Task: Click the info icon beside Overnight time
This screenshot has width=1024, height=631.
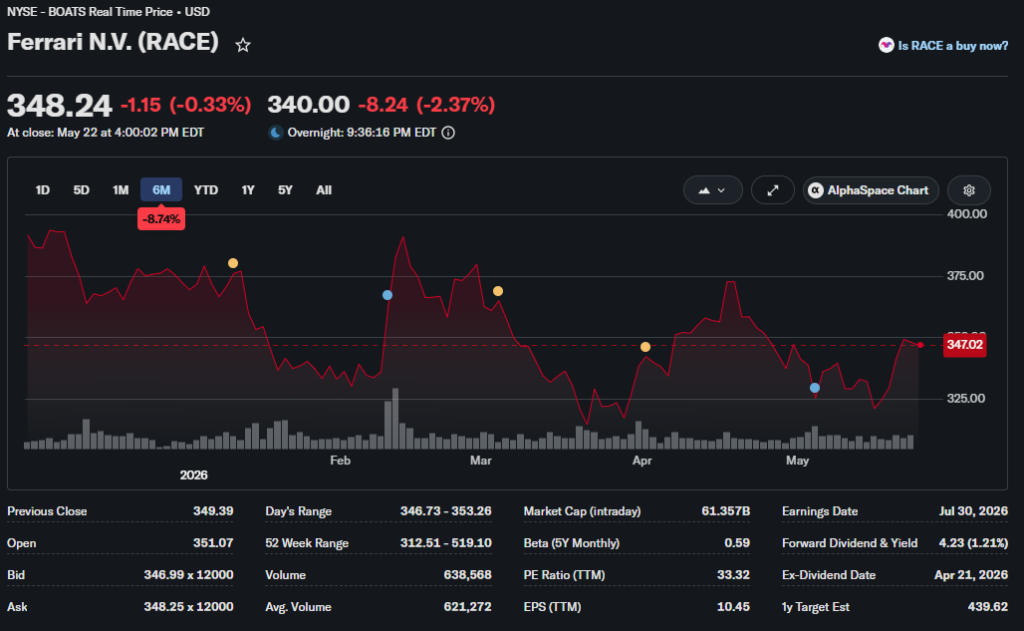Action: [x=448, y=133]
